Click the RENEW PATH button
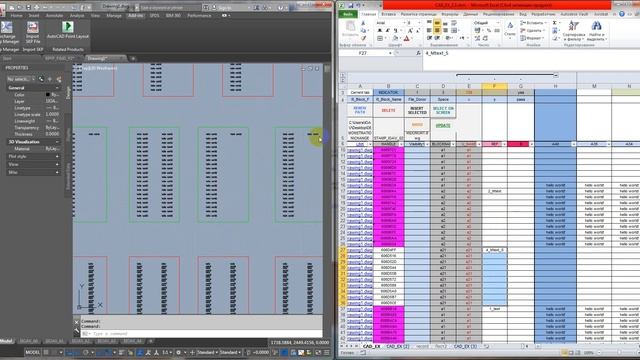Image resolution: width=640 pixels, height=360 pixels. (360, 110)
